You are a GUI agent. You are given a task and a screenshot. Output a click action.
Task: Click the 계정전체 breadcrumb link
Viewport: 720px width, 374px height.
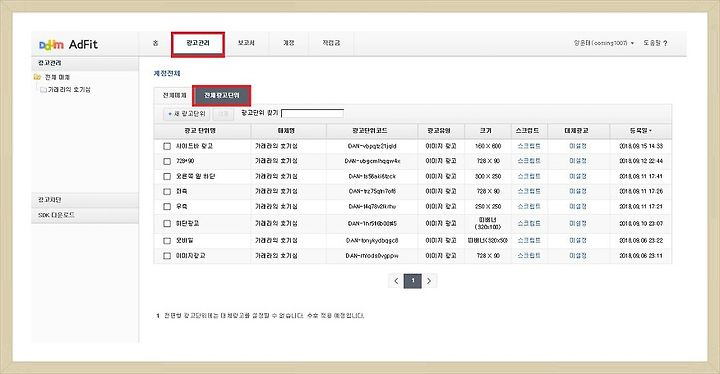coord(167,74)
